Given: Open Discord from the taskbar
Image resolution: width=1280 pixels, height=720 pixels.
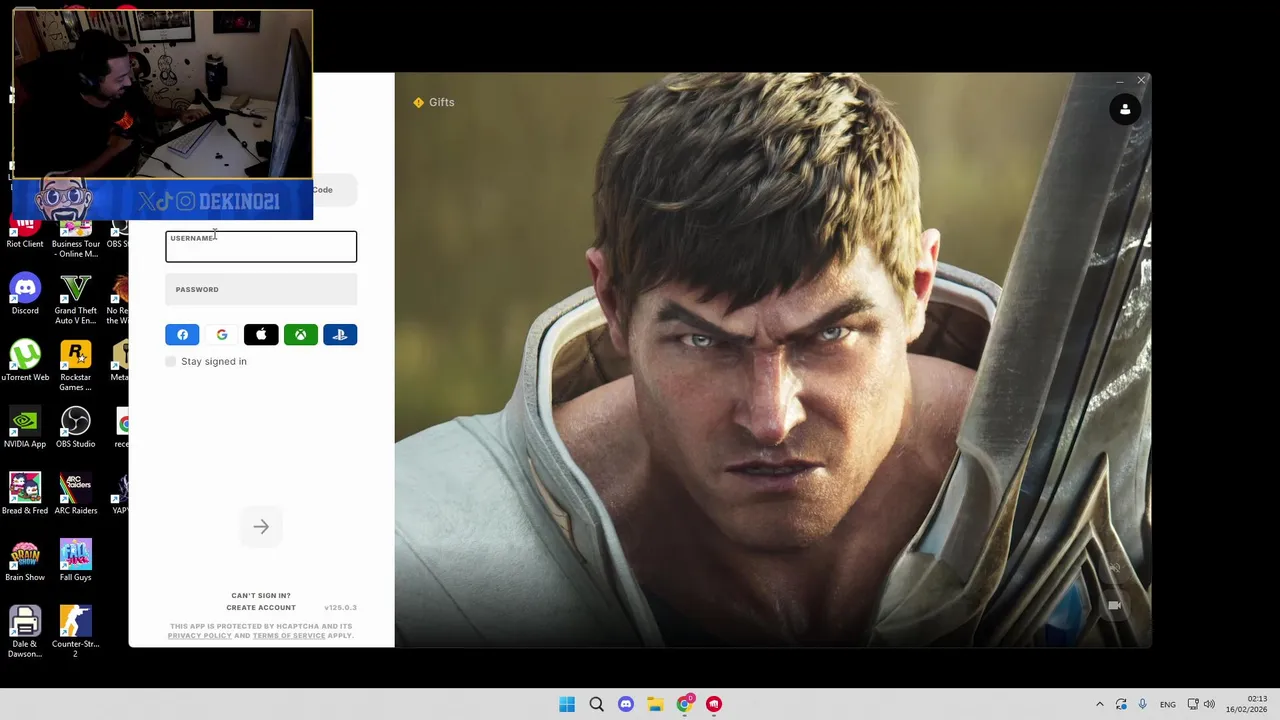Looking at the screenshot, I should (x=626, y=704).
